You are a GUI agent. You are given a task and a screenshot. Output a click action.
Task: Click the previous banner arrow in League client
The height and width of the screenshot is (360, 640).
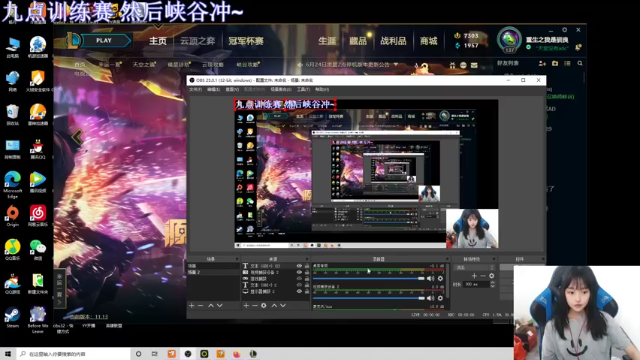pos(77,136)
